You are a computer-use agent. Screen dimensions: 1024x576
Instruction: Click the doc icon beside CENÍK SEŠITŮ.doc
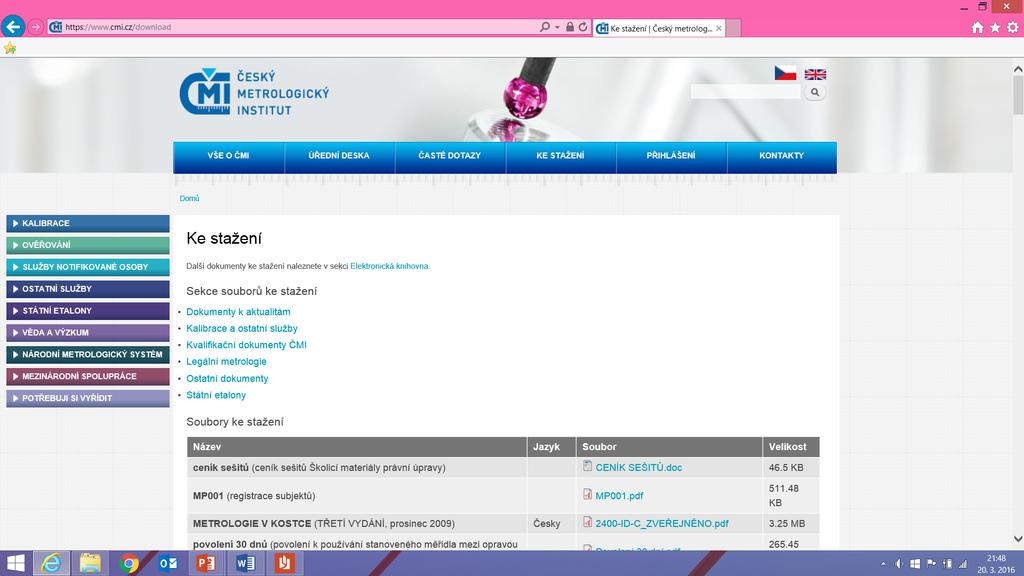click(x=587, y=466)
